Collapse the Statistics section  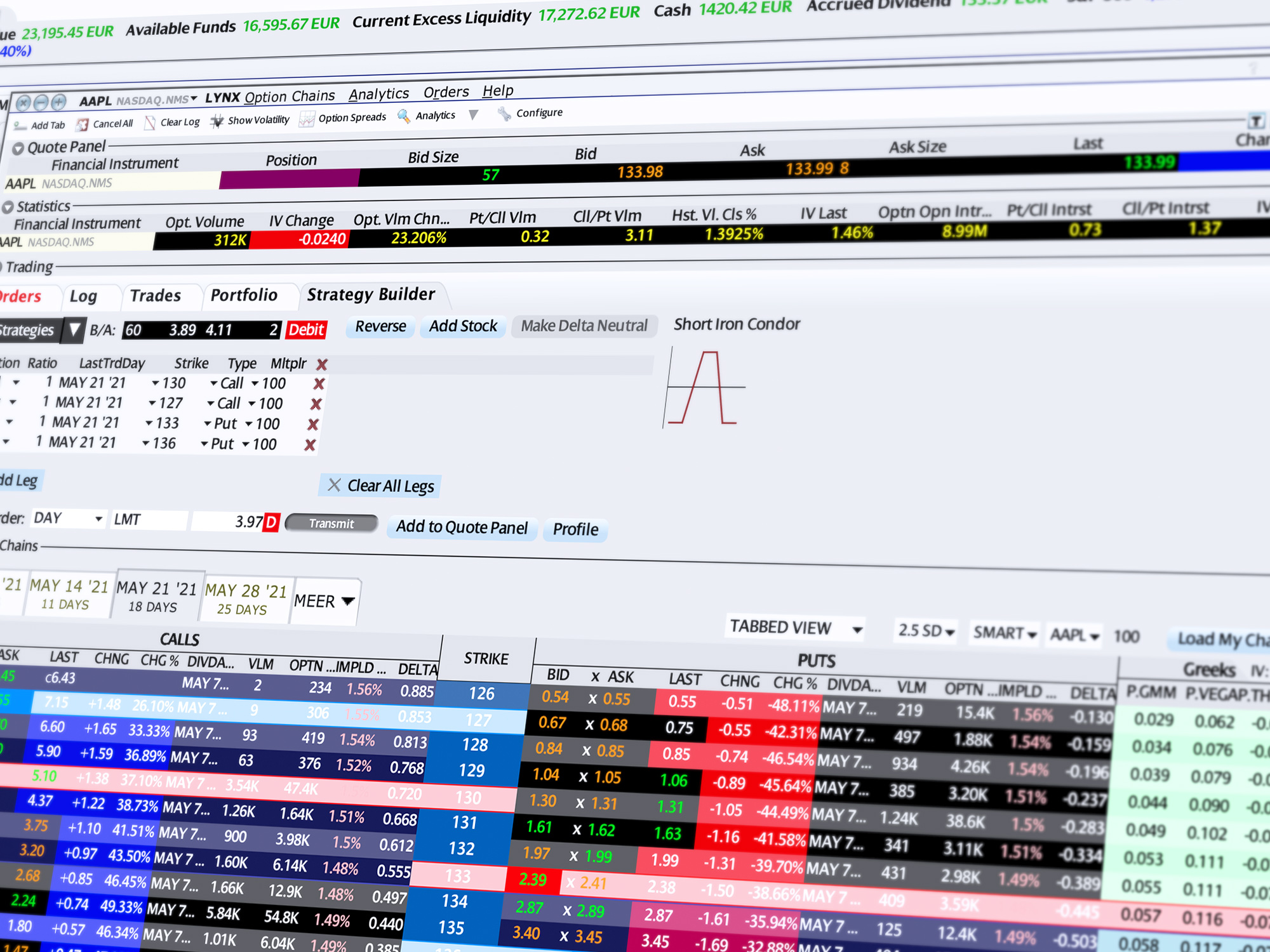[x=8, y=208]
